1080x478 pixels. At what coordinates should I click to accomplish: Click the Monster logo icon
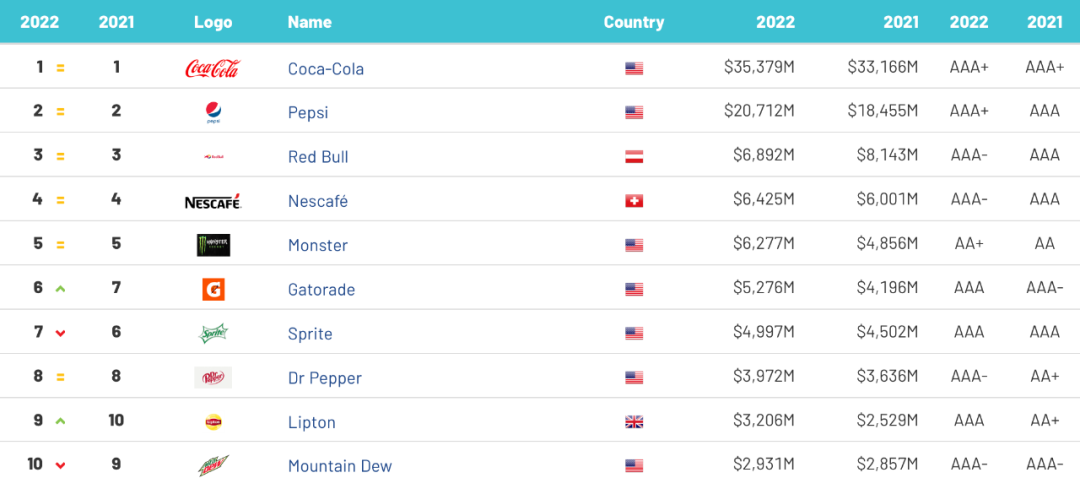tap(213, 245)
